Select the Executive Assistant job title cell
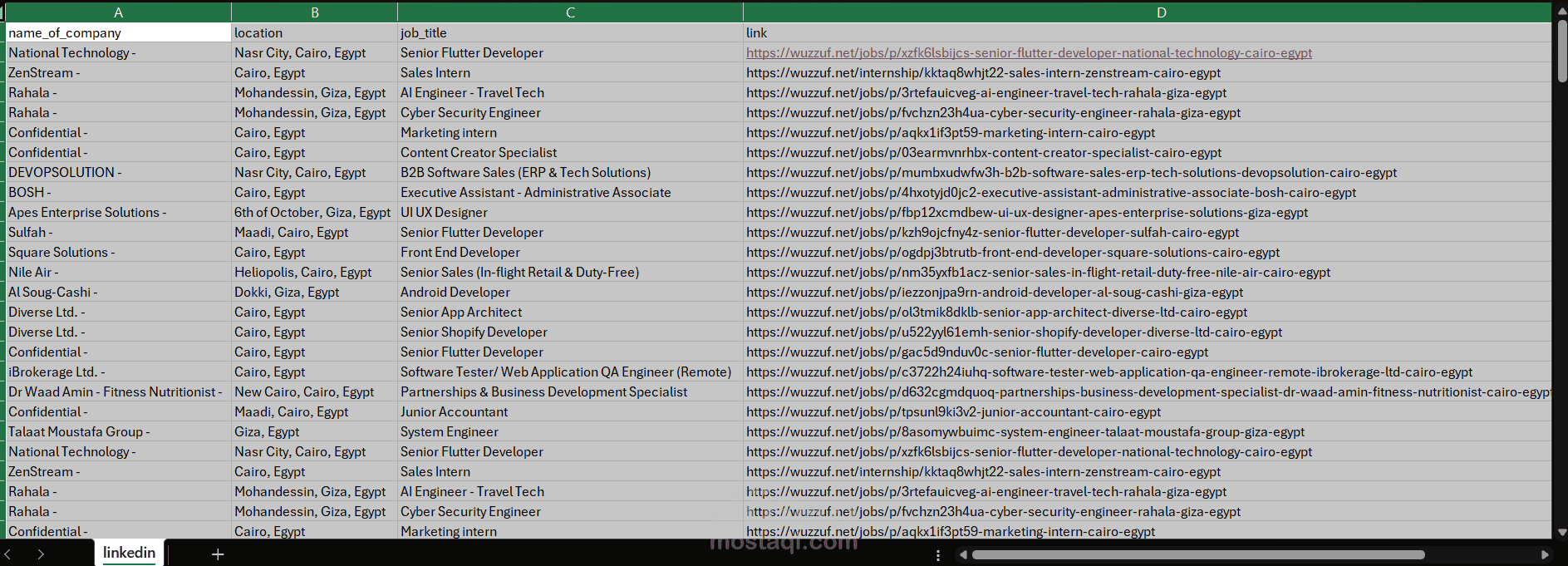The height and width of the screenshot is (566, 1568). coord(570,192)
